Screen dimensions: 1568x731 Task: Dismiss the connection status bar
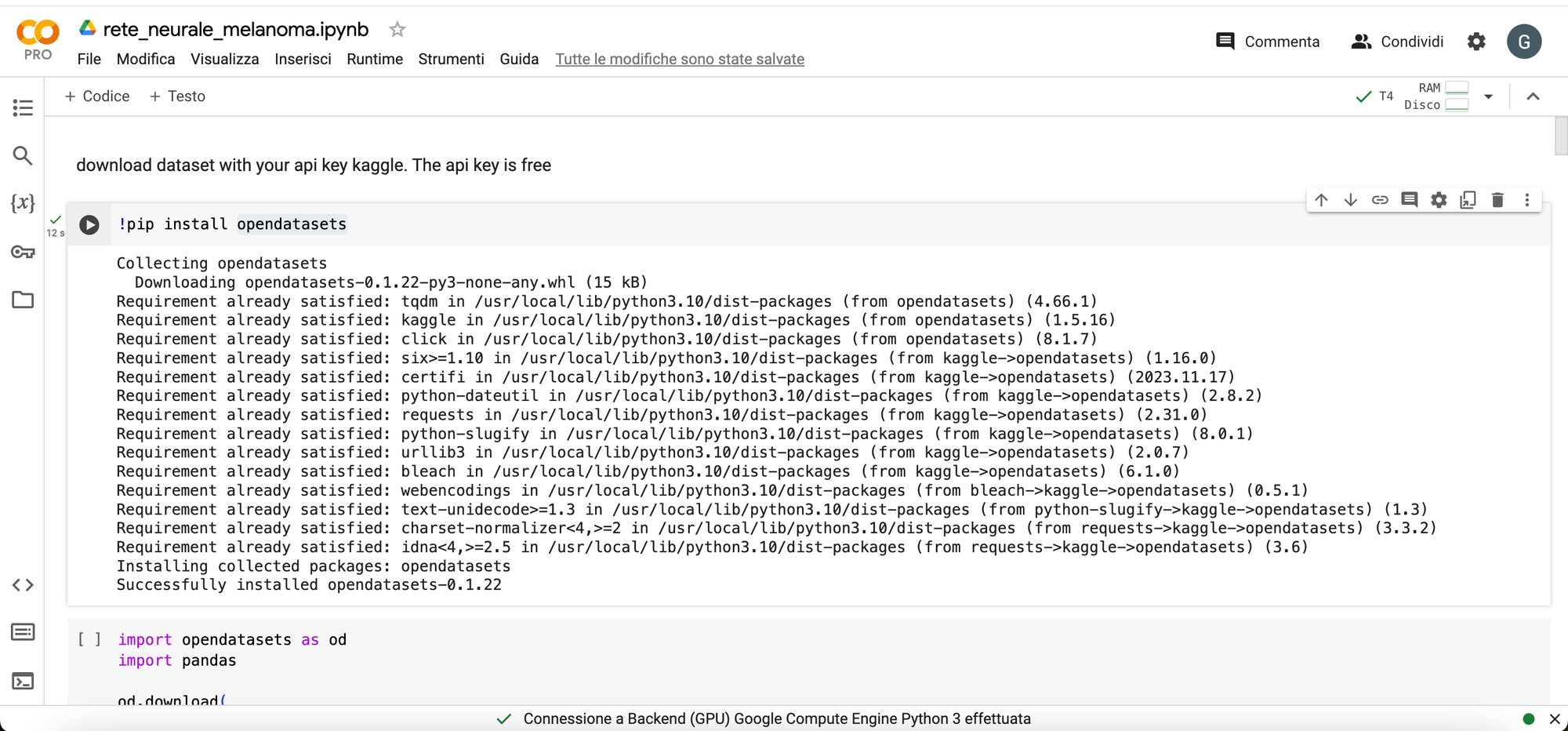click(1555, 718)
